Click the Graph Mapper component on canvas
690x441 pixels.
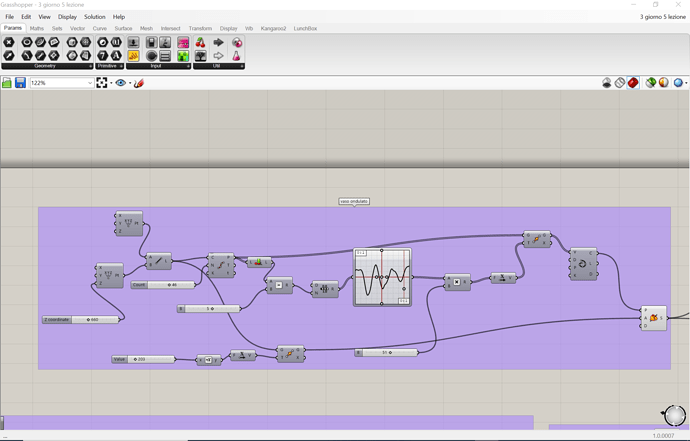382,277
